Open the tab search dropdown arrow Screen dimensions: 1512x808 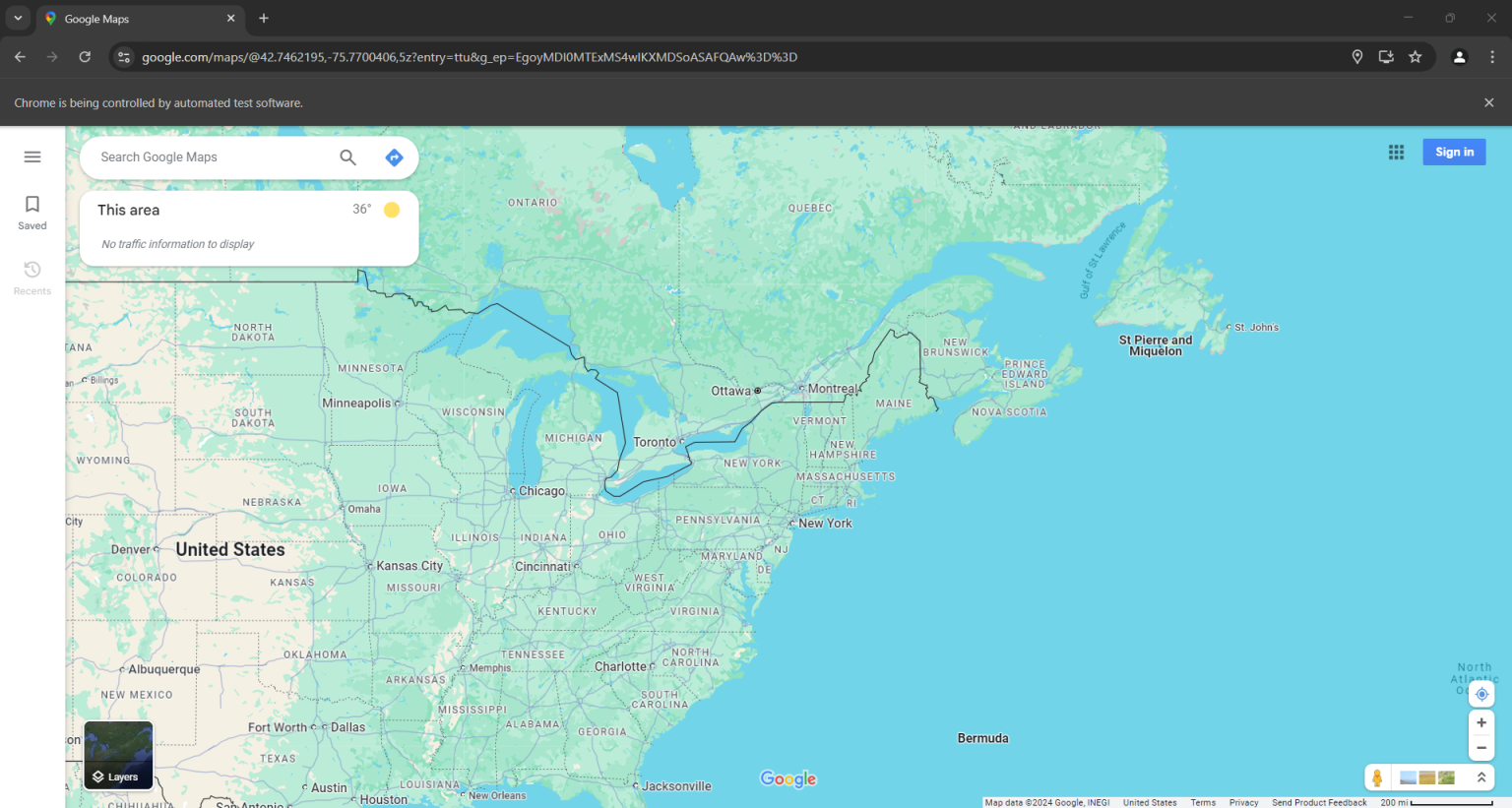pos(17,18)
